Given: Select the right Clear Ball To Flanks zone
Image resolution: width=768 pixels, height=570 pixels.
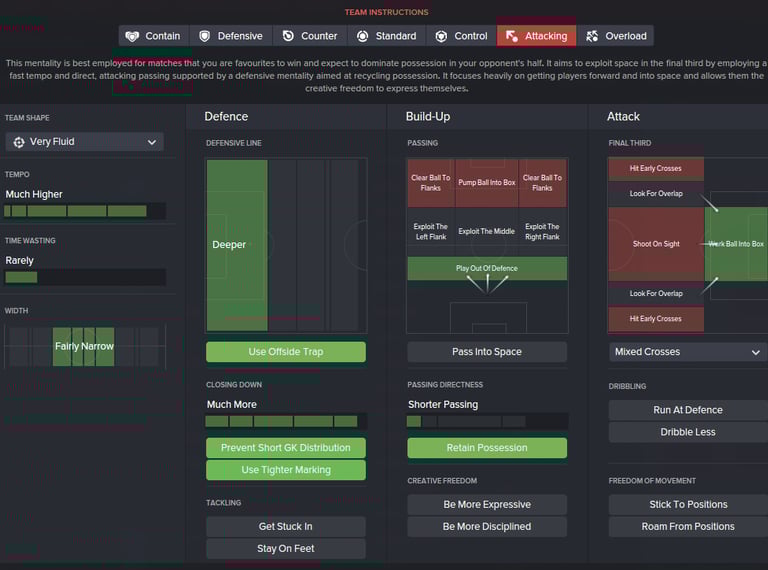Looking at the screenshot, I should (543, 183).
